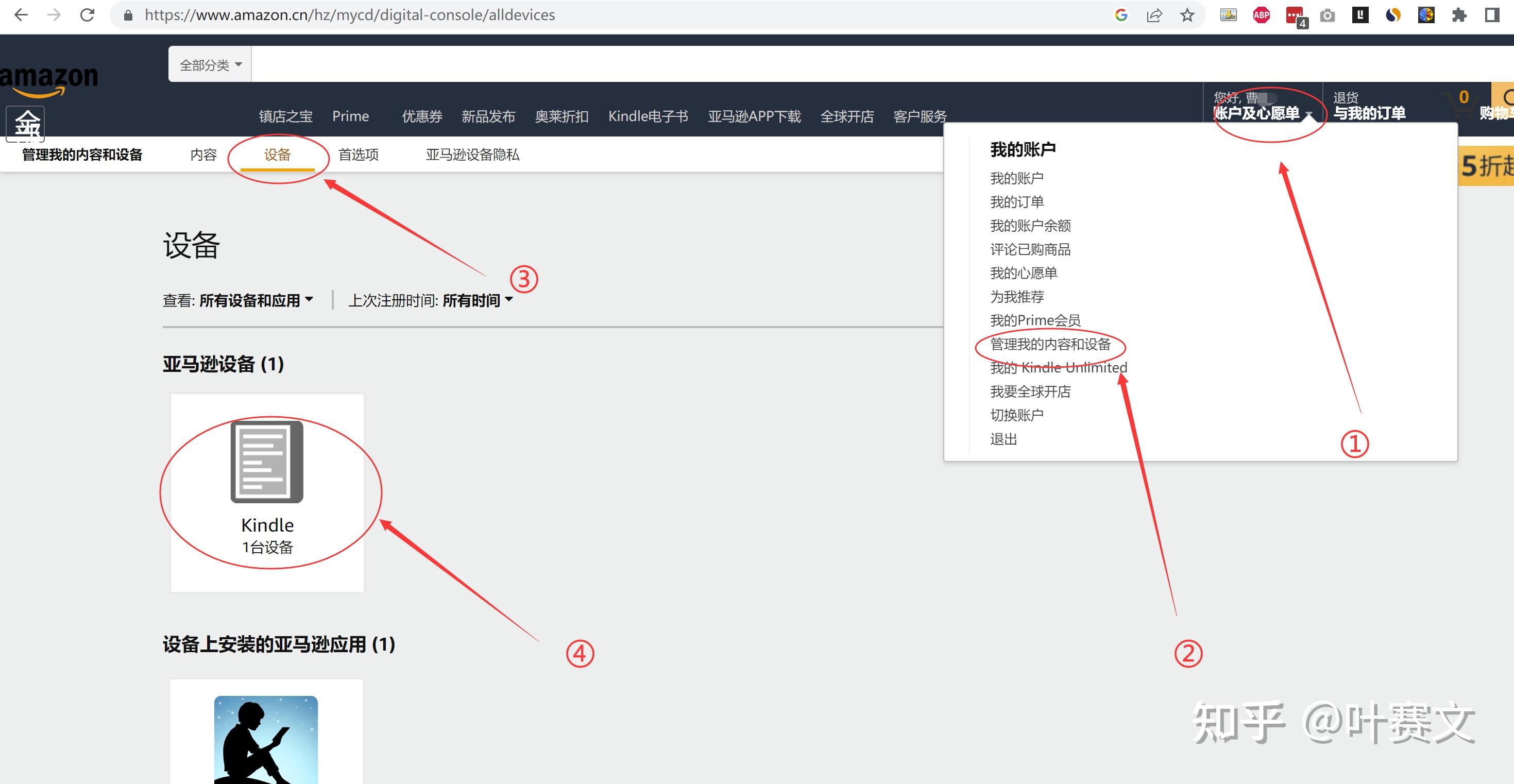Select 管理我的内容和设备 from the account menu
This screenshot has width=1514, height=784.
[x=1050, y=344]
